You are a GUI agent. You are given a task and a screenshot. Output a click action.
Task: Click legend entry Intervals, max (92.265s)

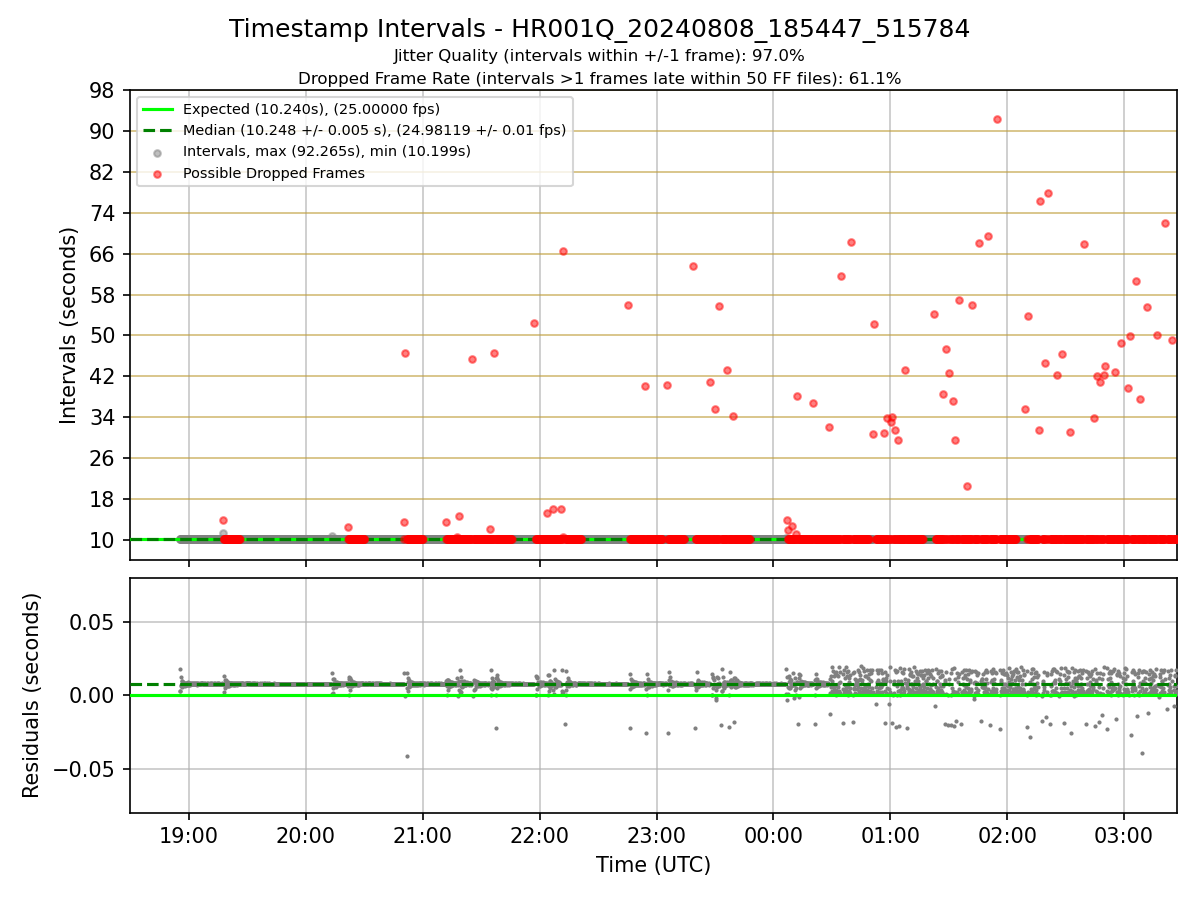(327, 151)
